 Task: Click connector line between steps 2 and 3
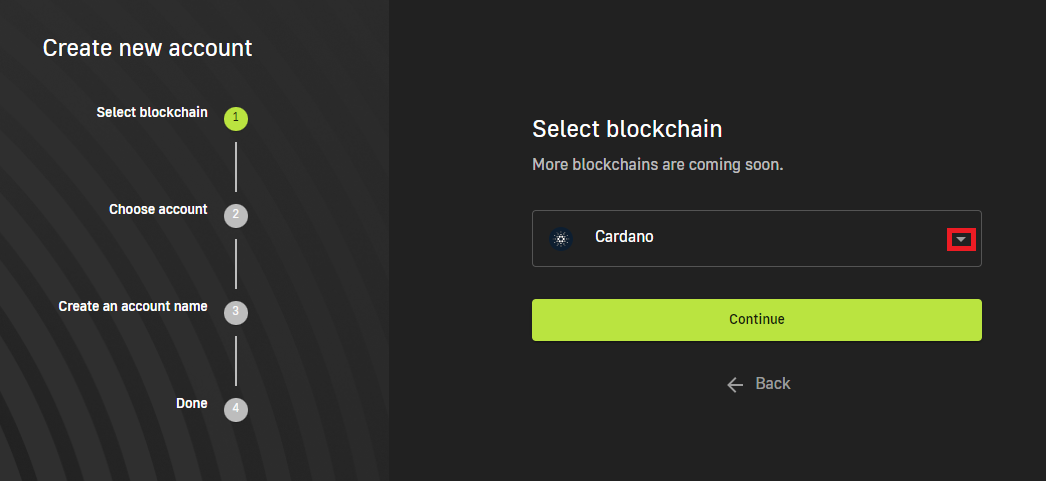tap(236, 263)
